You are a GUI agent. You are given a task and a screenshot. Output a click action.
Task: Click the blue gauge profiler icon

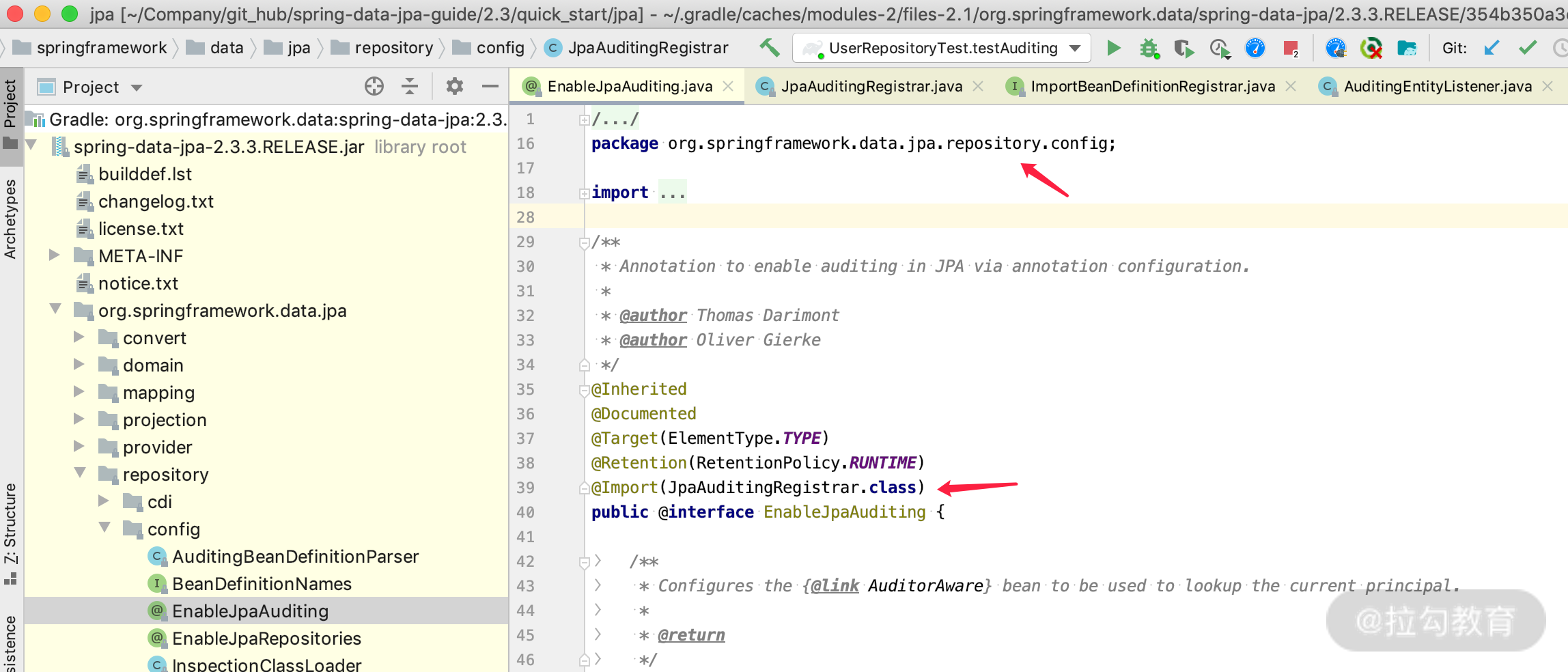pos(1255,48)
